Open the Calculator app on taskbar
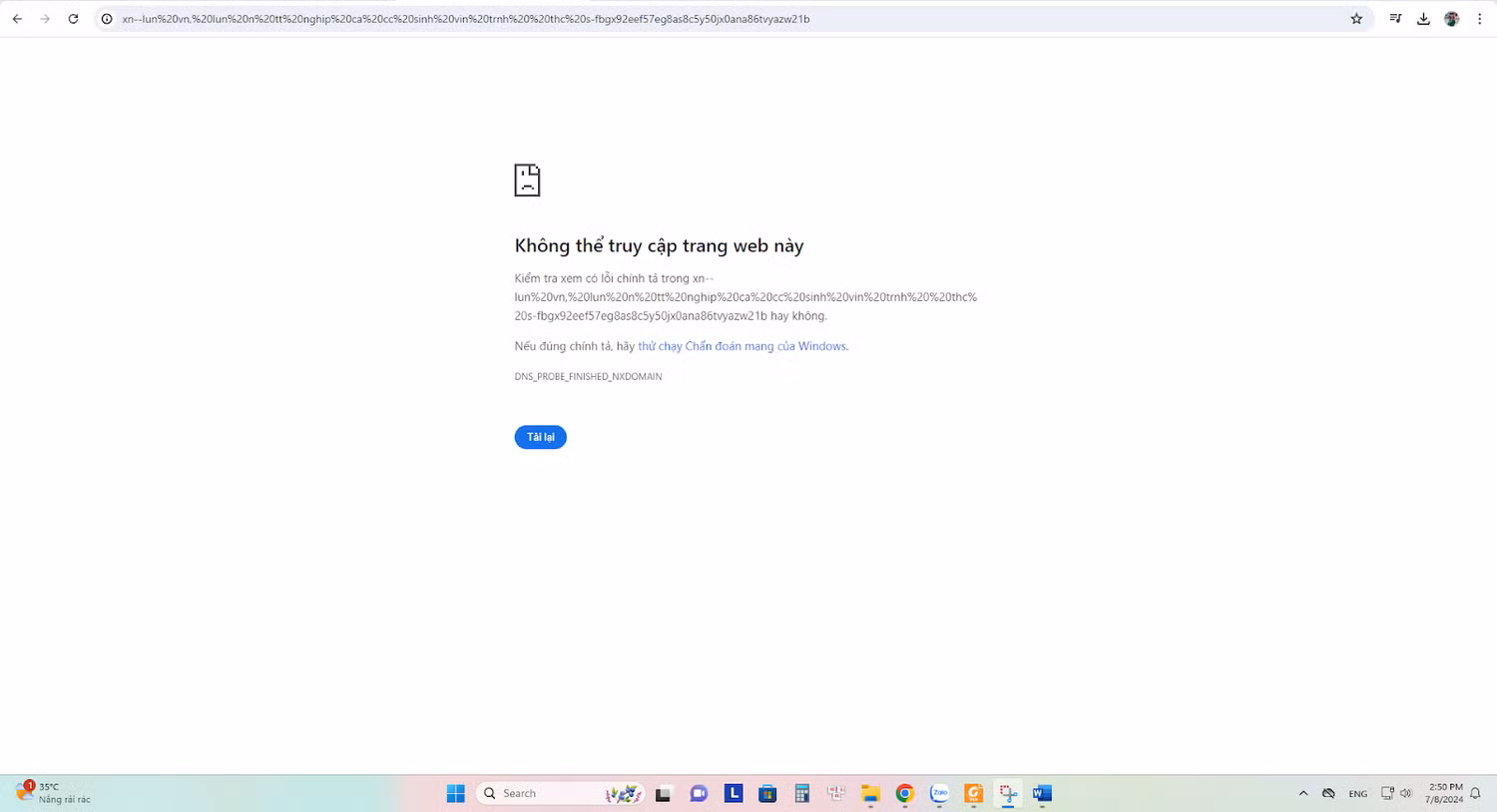The width and height of the screenshot is (1497, 812). 801,793
